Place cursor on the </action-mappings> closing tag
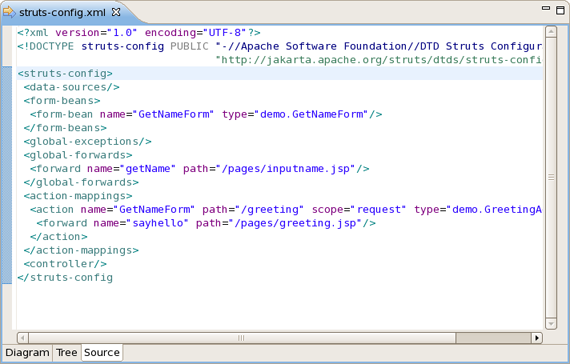 (81, 250)
